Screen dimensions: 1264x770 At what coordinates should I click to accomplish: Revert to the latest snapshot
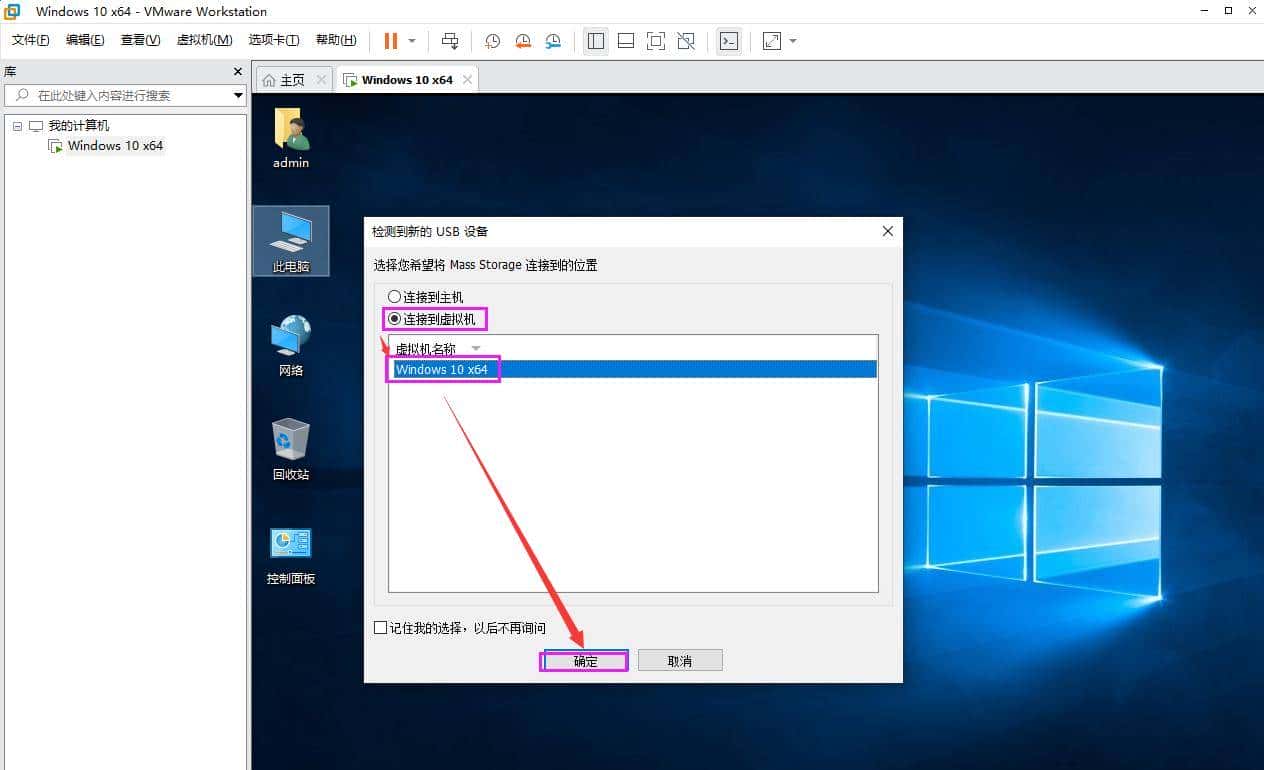point(522,41)
